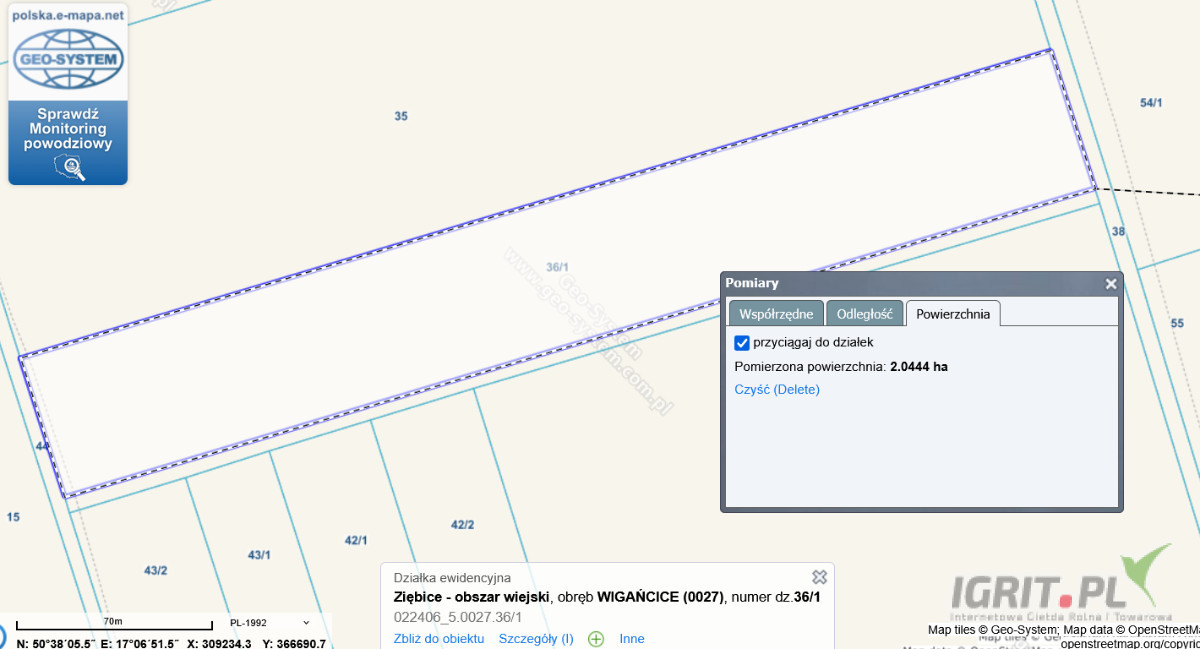Click parcel label 42/2

click(462, 524)
